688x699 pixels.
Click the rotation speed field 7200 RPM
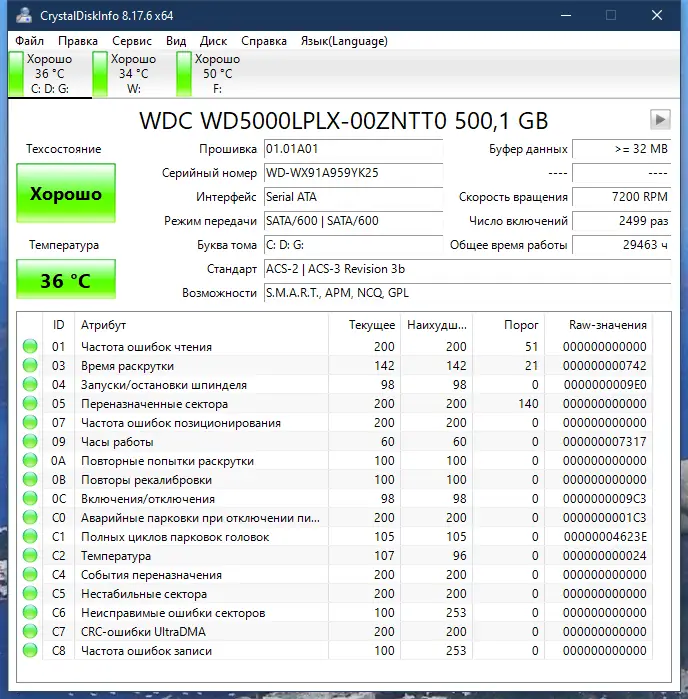(622, 197)
